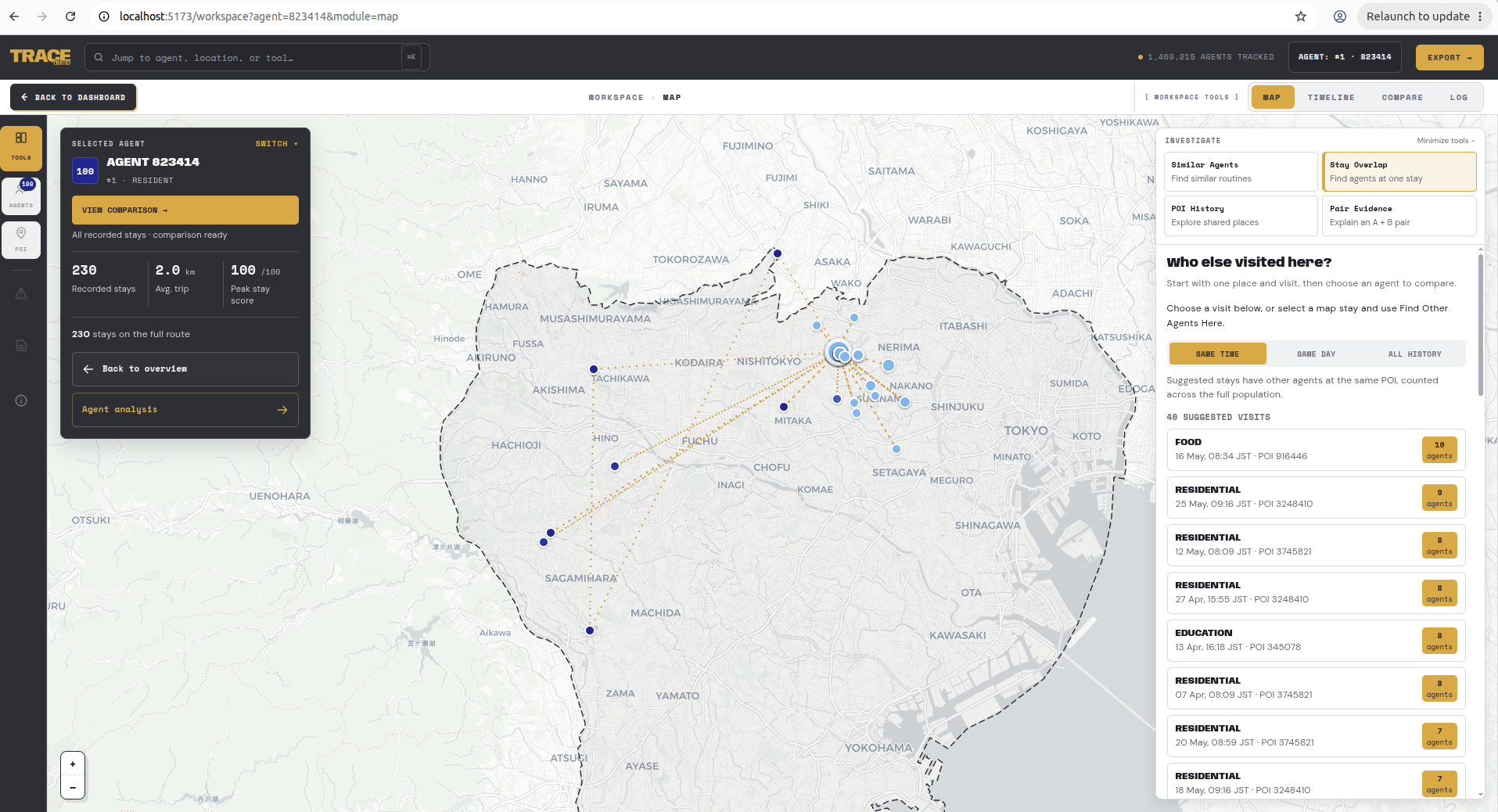Screen dimensions: 1498x812
Task: Click the large clustered stay marker near Nerima
Action: (x=839, y=352)
